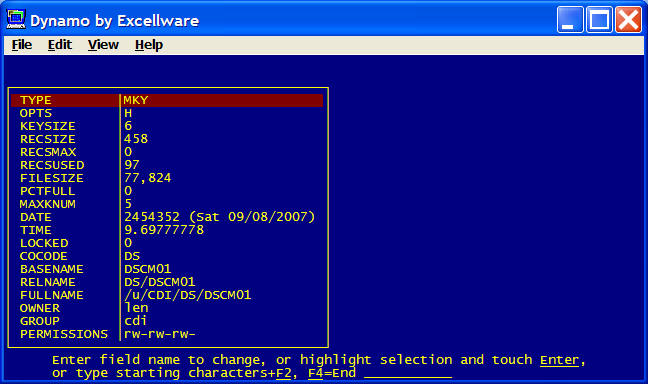
Task: Select the MAXKNUM field name
Action: point(48,204)
